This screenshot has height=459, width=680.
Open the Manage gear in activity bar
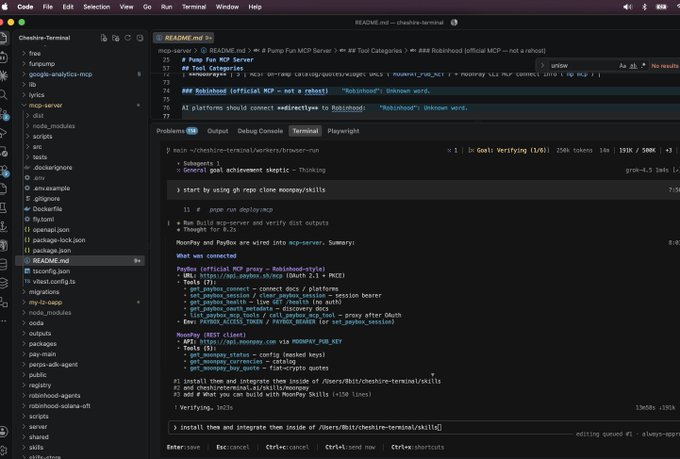coord(3,450)
